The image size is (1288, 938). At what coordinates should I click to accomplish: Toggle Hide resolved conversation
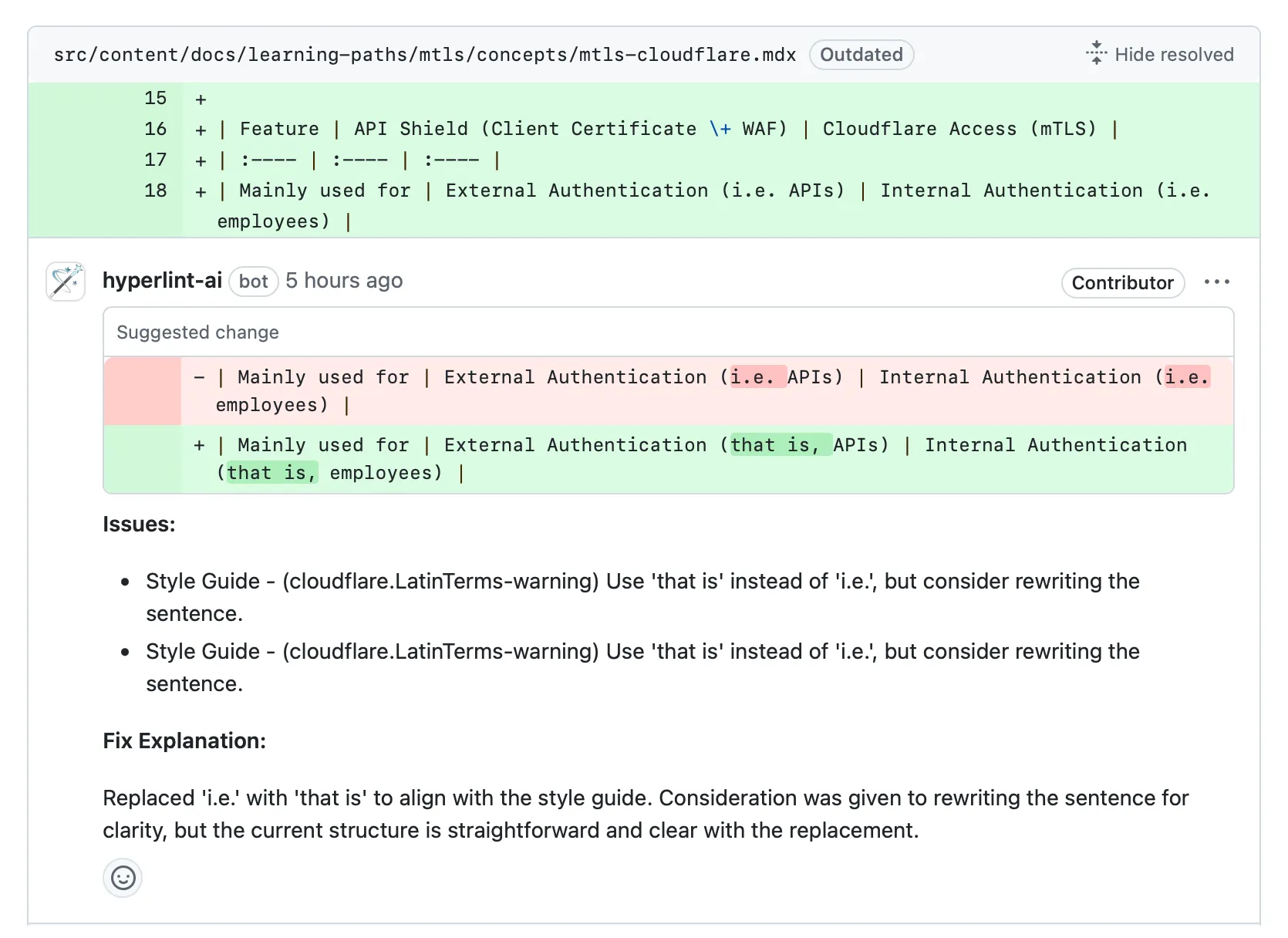1173,55
